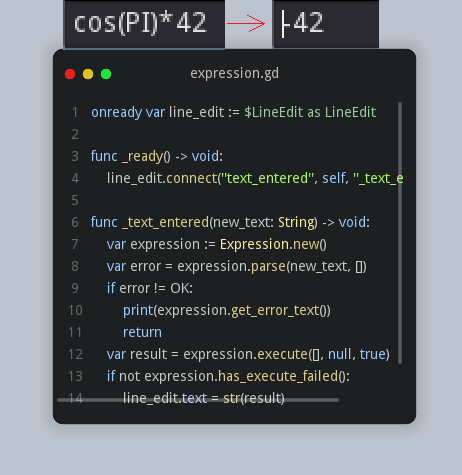
Task: Click the red close dot
Action: point(70,74)
